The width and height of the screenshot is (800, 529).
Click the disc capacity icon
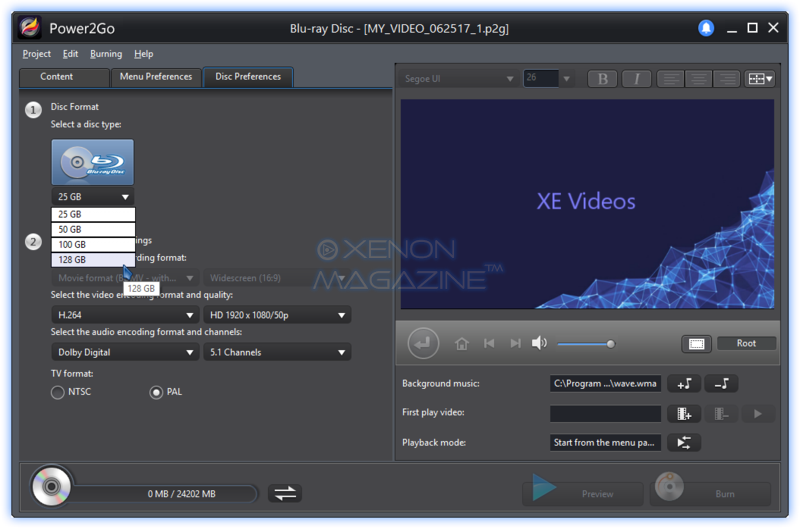click(51, 486)
